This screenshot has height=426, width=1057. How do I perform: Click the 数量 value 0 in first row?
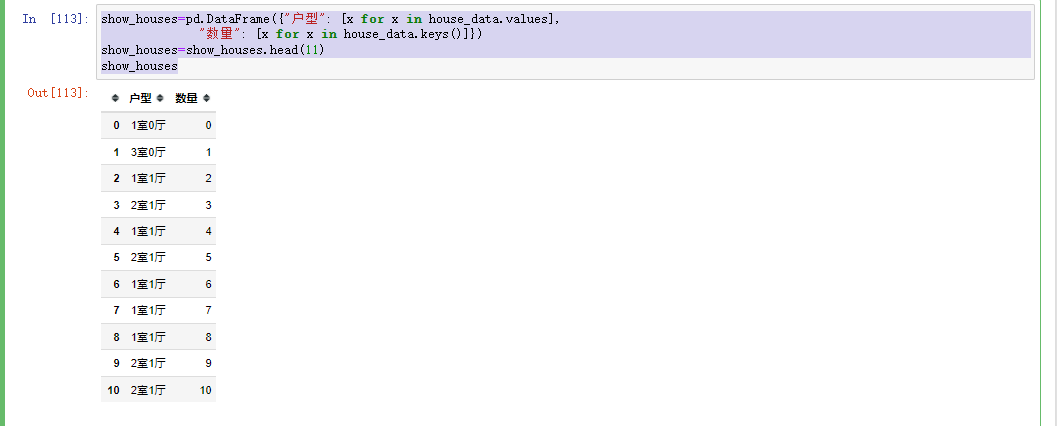coord(208,125)
